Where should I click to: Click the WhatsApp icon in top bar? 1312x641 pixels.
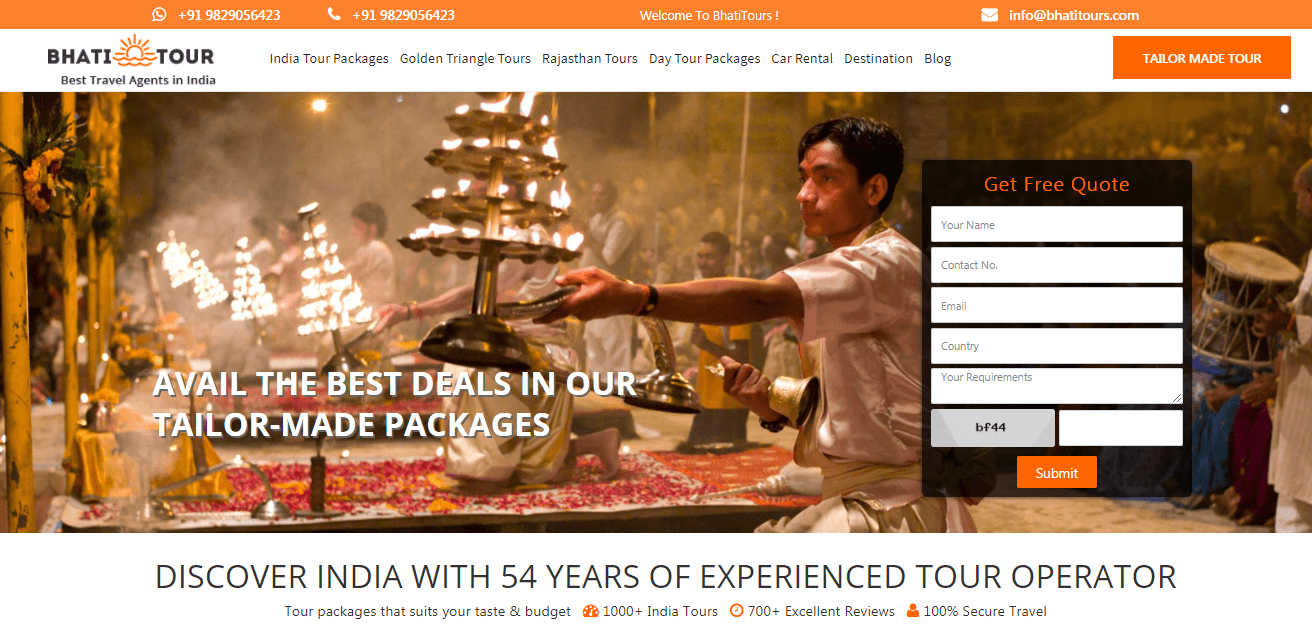point(160,15)
